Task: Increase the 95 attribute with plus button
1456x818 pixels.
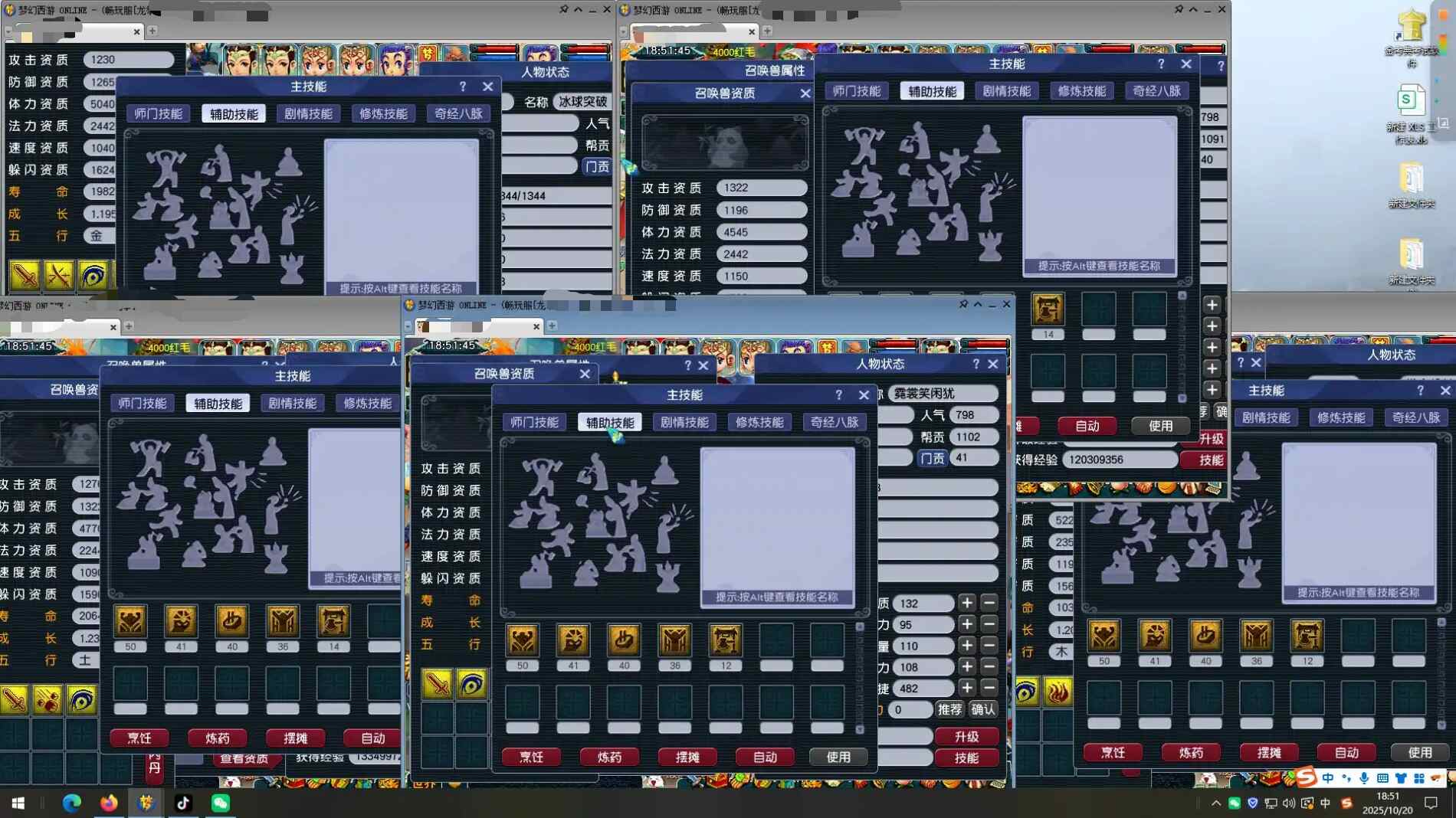Action: (967, 624)
